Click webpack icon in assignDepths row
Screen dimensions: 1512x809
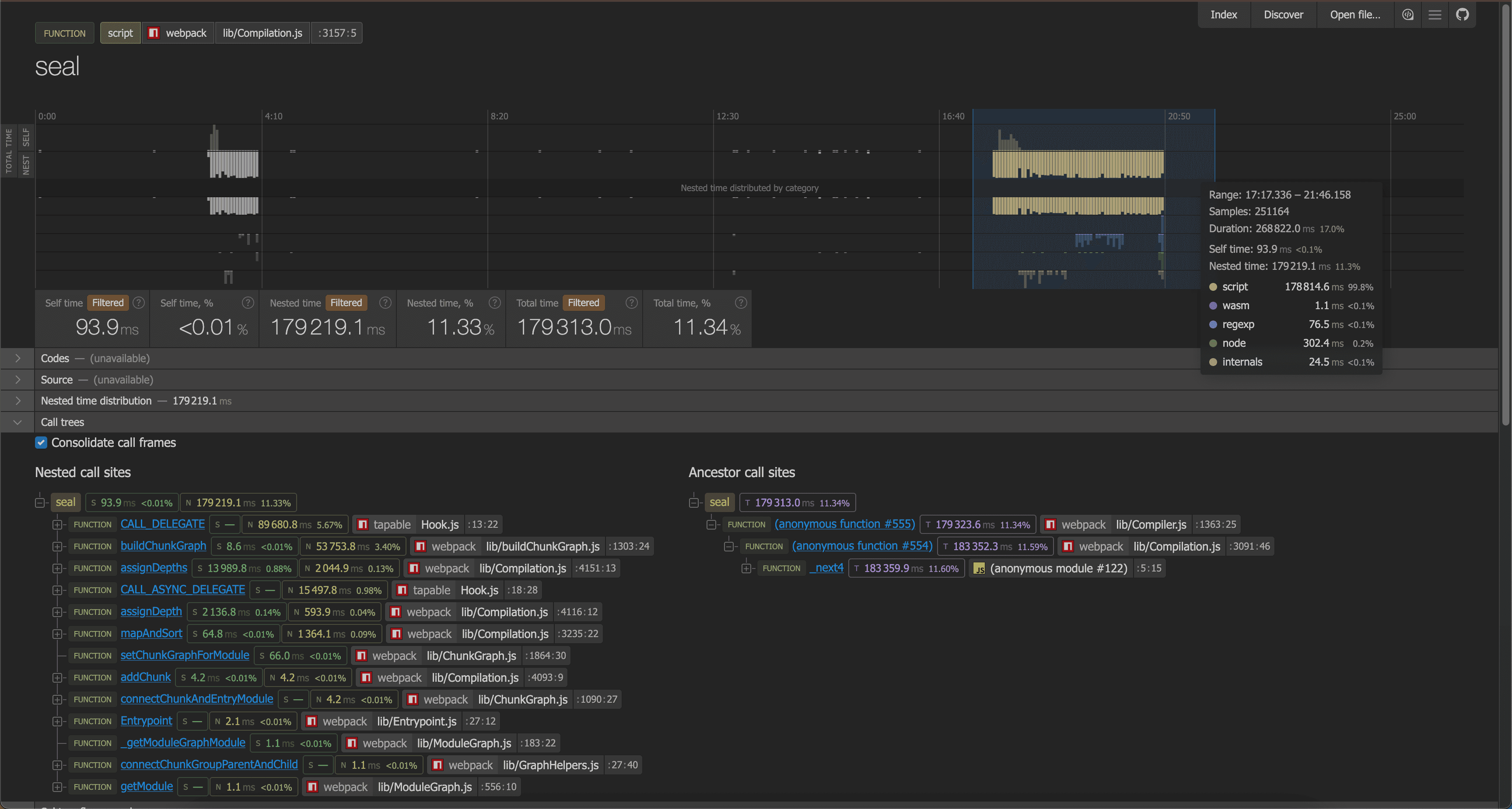[414, 568]
